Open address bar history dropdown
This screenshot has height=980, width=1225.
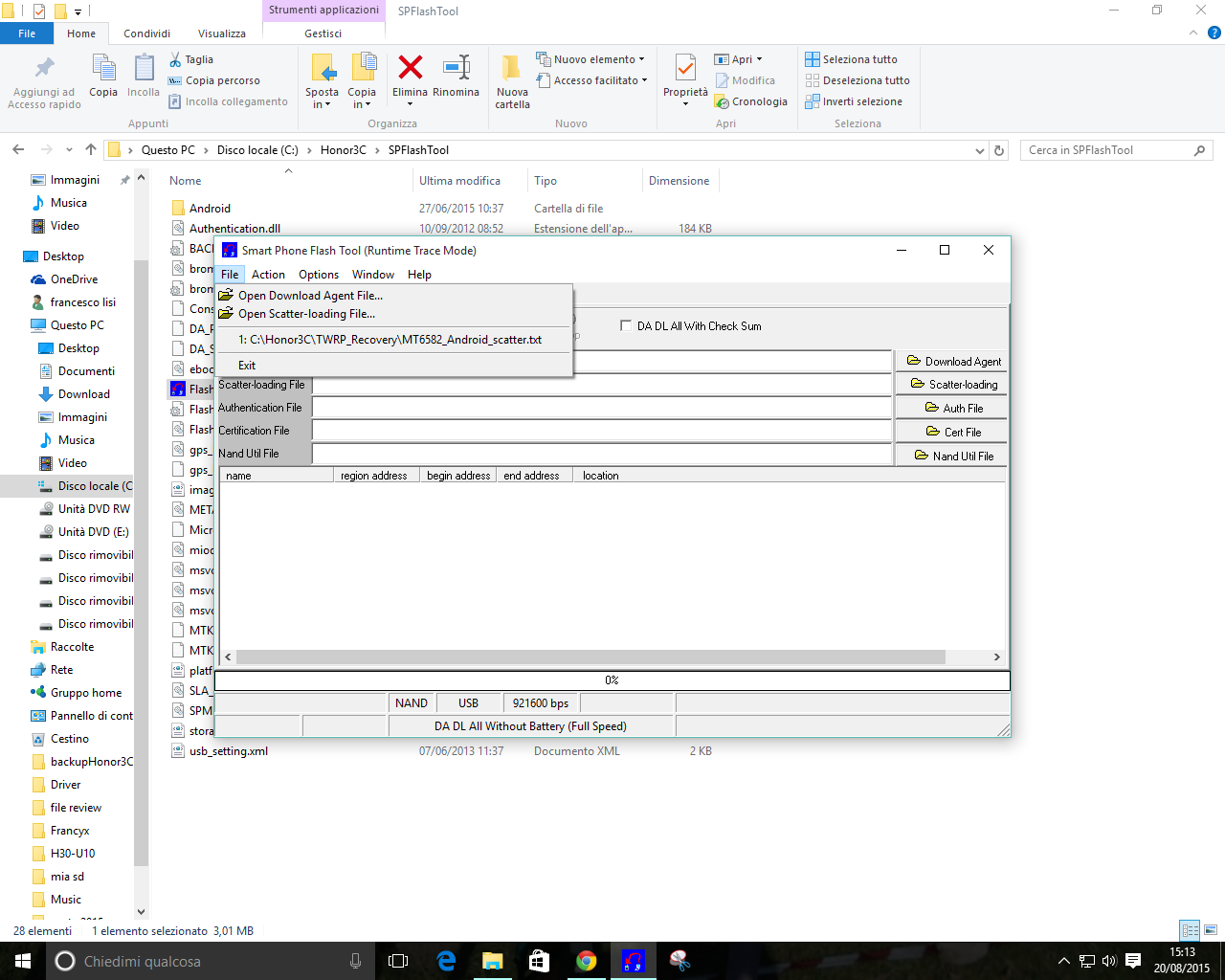[x=979, y=150]
